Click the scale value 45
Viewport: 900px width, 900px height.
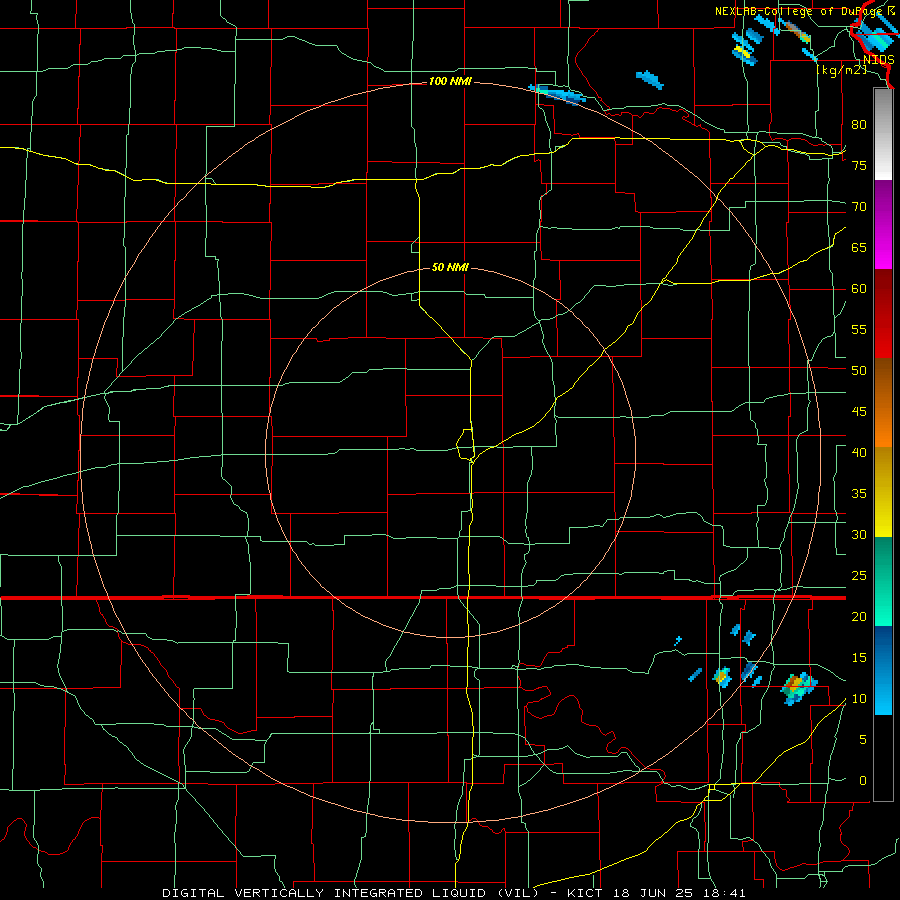point(859,412)
